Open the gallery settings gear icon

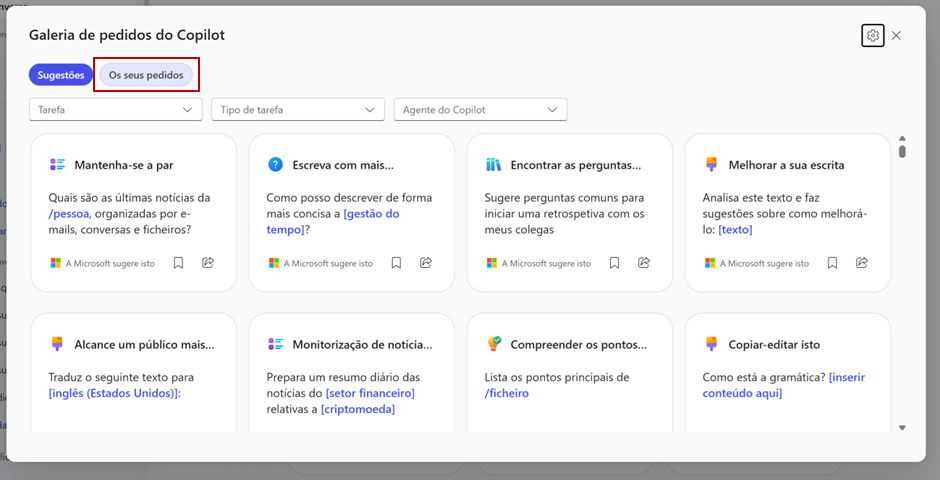[x=872, y=35]
